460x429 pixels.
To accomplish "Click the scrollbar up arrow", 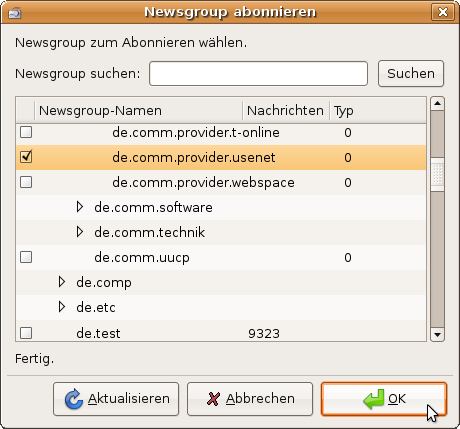I will coord(437,104).
